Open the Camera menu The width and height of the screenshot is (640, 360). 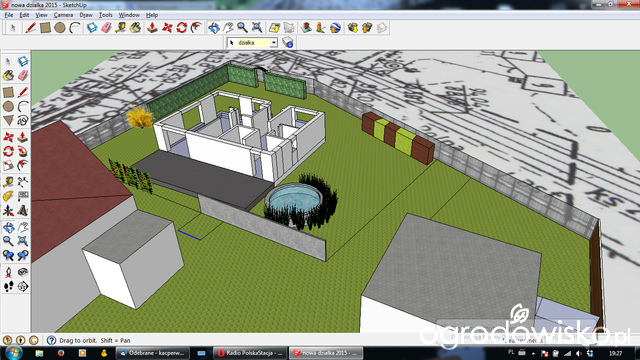[x=63, y=15]
